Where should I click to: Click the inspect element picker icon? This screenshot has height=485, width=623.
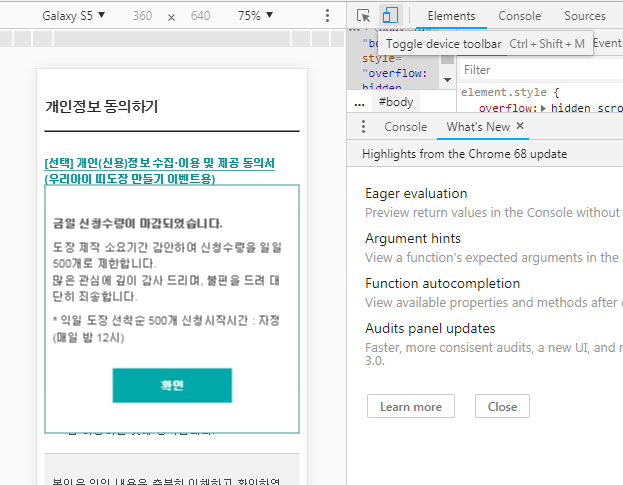[x=363, y=15]
